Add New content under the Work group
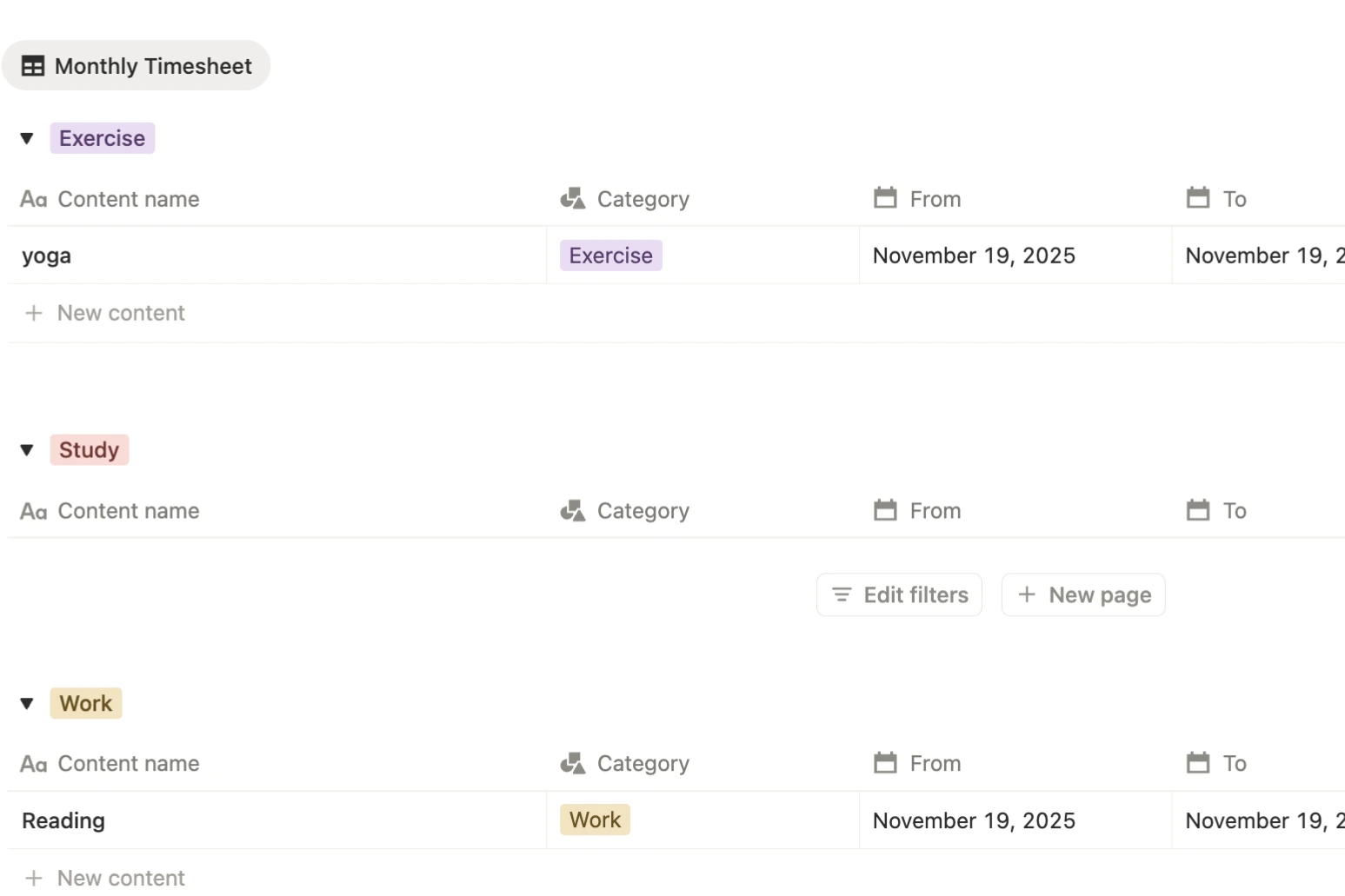 click(x=104, y=877)
